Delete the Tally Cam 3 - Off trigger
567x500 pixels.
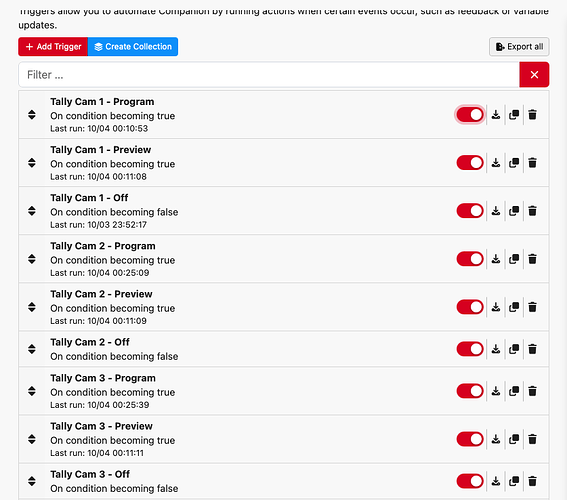coord(532,481)
